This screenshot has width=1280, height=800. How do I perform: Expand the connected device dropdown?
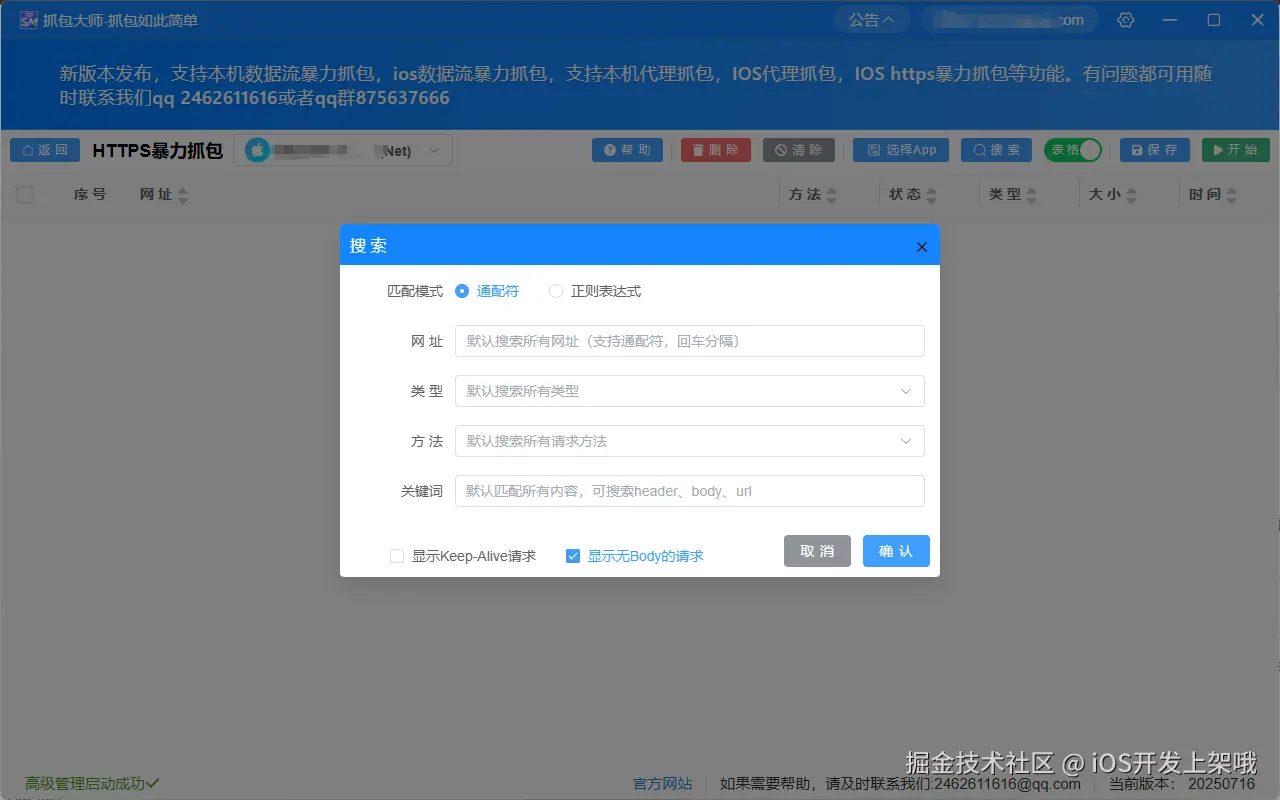point(433,149)
